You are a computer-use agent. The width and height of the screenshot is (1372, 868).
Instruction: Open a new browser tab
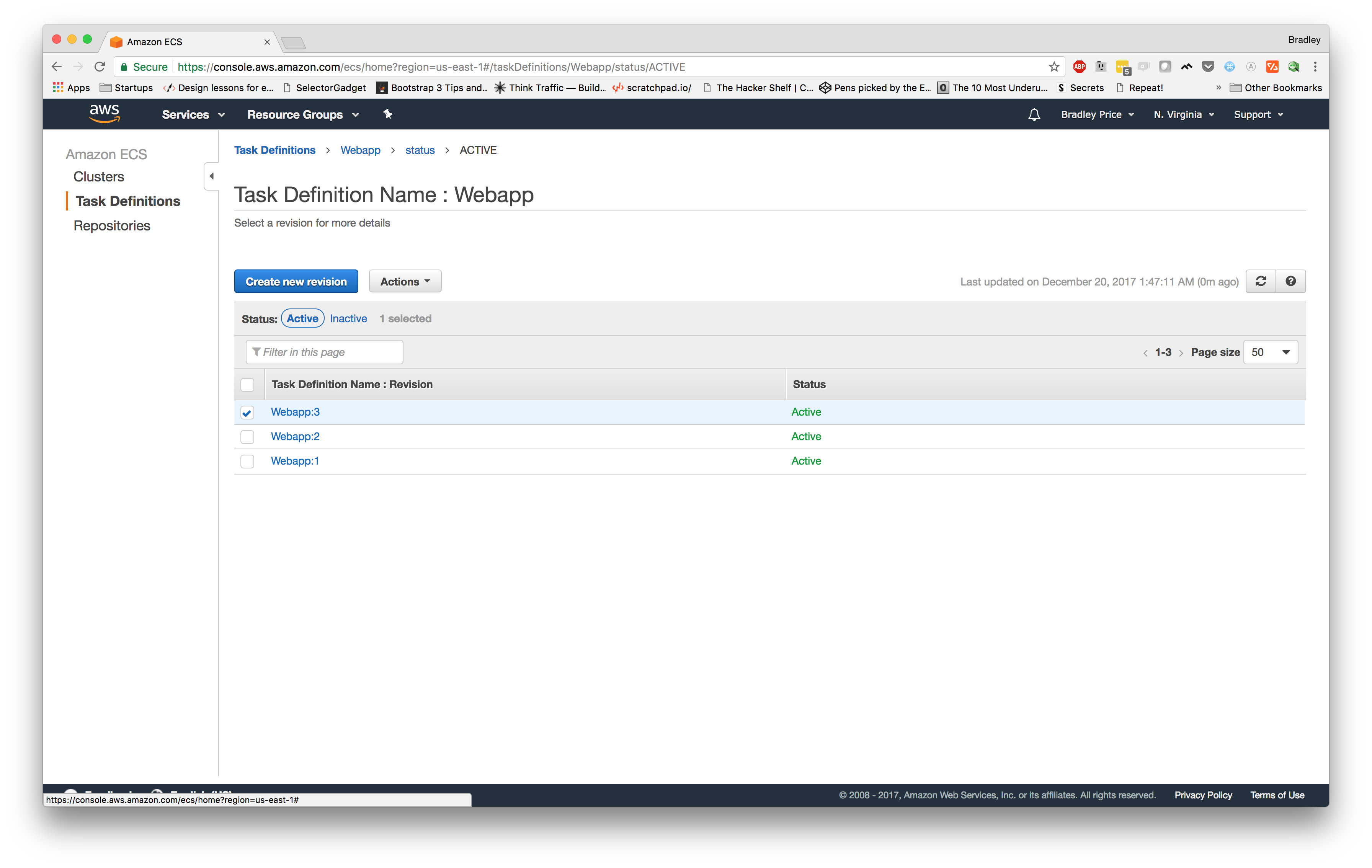294,43
